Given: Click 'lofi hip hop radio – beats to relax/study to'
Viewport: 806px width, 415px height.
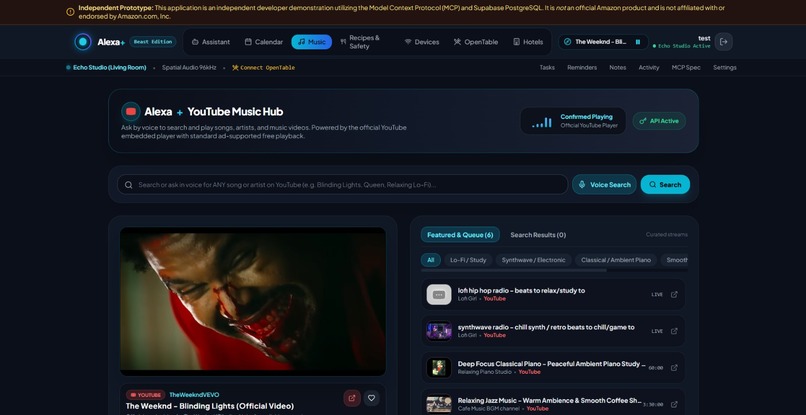Looking at the screenshot, I should pos(521,291).
